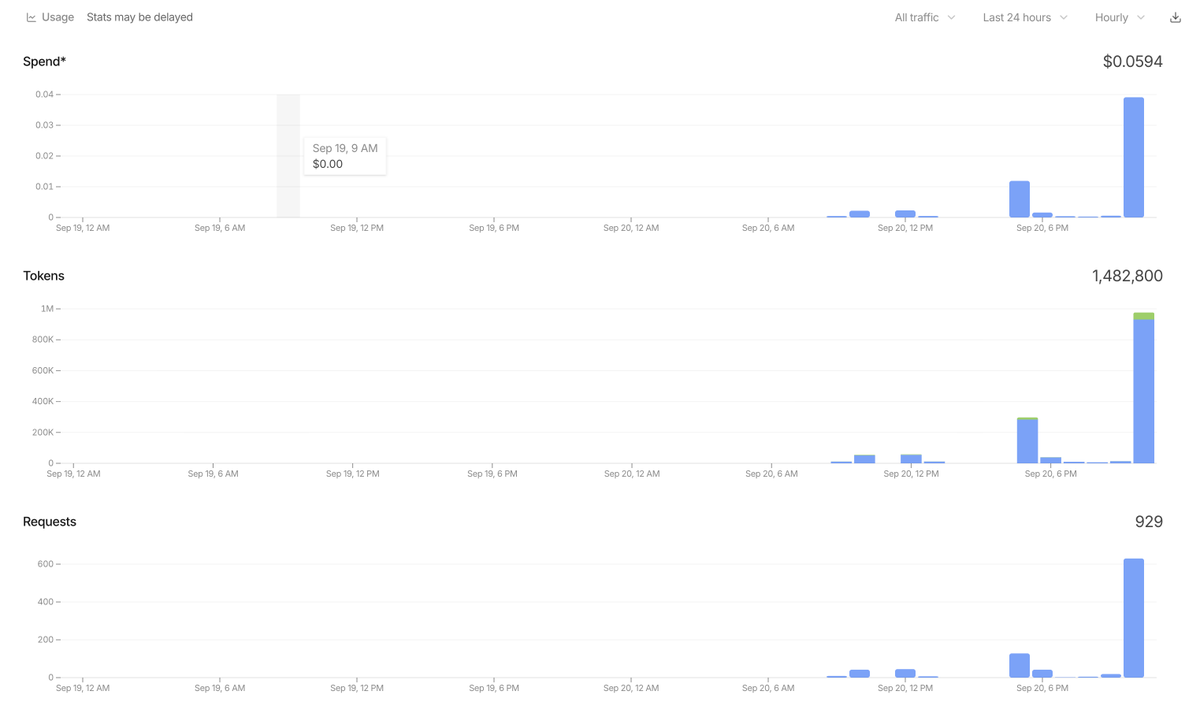
Task: Click the 0.03 label on the Spend axis
Action: [44, 125]
